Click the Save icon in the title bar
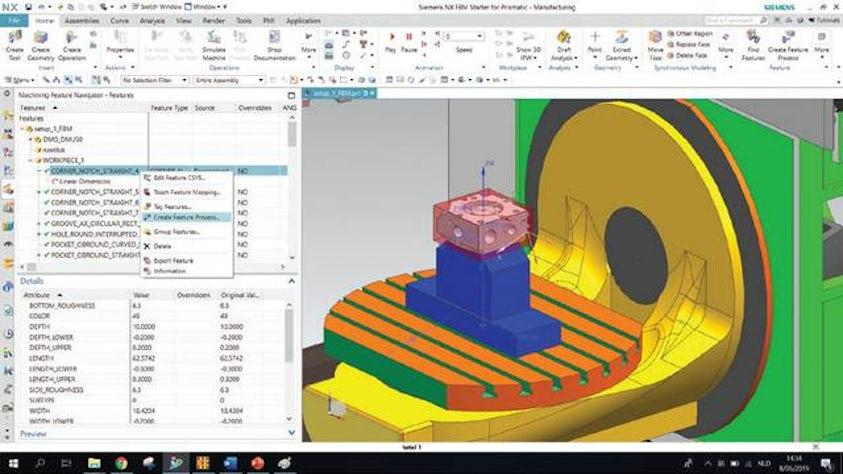Viewport: 843px width, 474px height. [x=28, y=7]
